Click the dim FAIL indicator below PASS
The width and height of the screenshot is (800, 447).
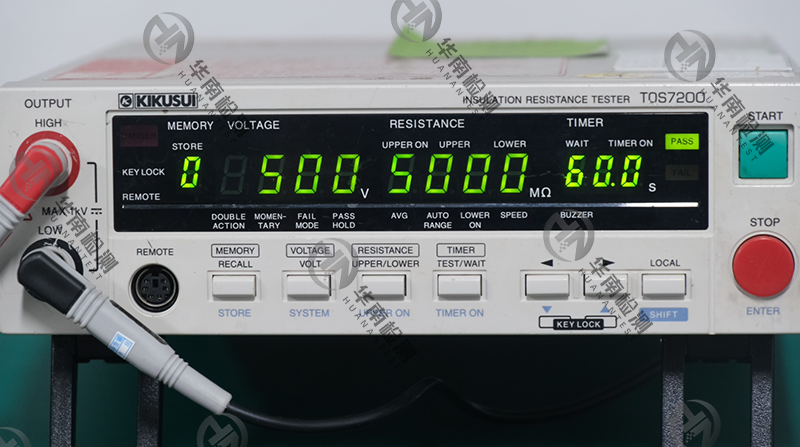click(683, 172)
